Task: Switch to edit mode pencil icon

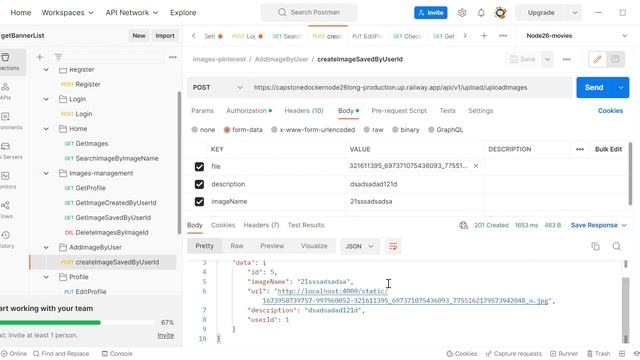Action: point(597,59)
